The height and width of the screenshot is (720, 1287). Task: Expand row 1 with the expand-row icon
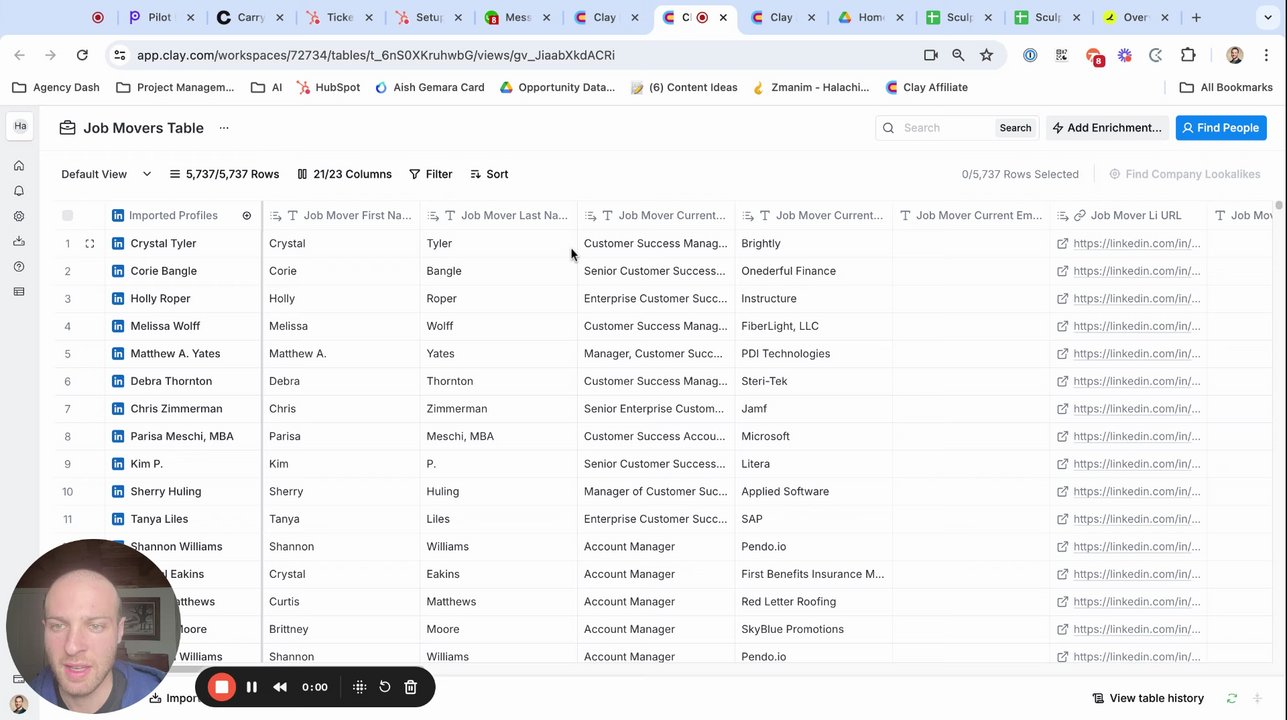point(90,243)
